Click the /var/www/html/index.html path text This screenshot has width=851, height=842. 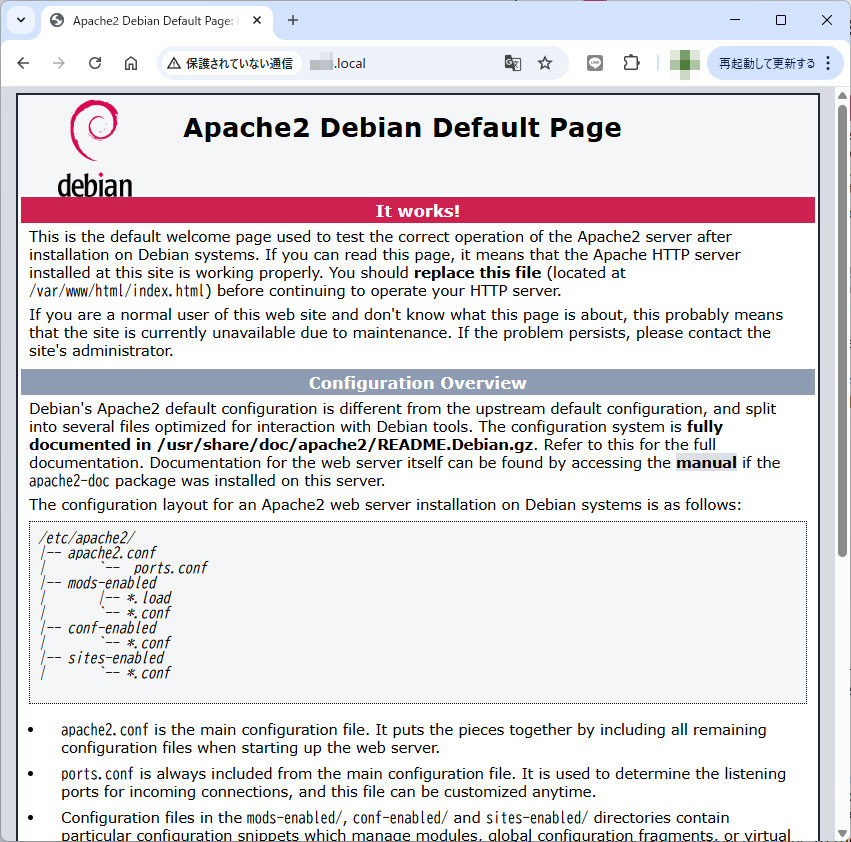[119, 291]
